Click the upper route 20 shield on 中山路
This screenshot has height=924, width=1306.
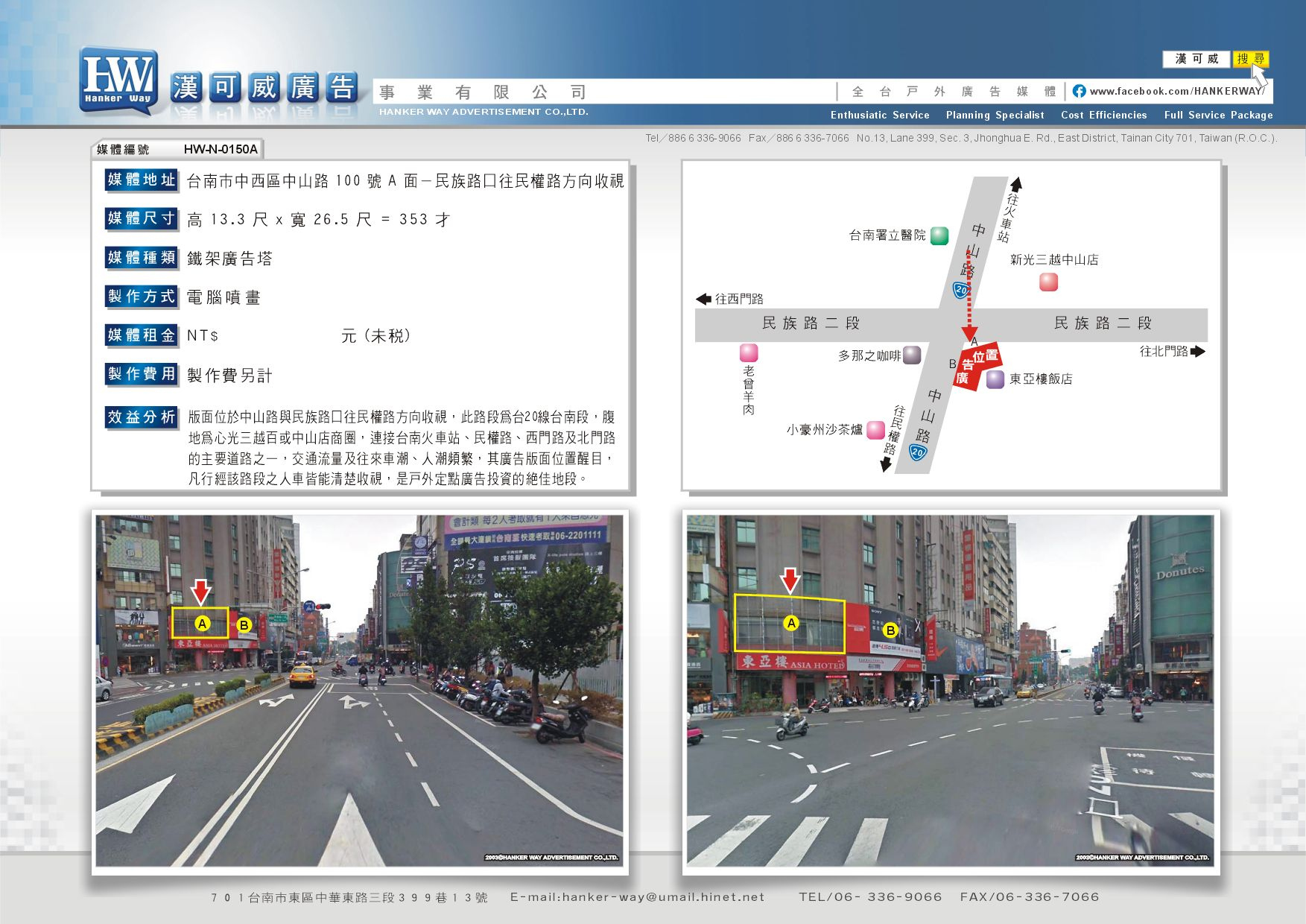[x=961, y=290]
